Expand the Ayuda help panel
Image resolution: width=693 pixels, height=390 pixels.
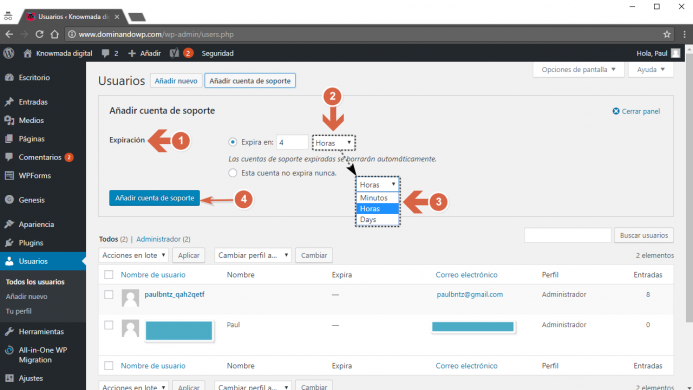pyautogui.click(x=651, y=69)
